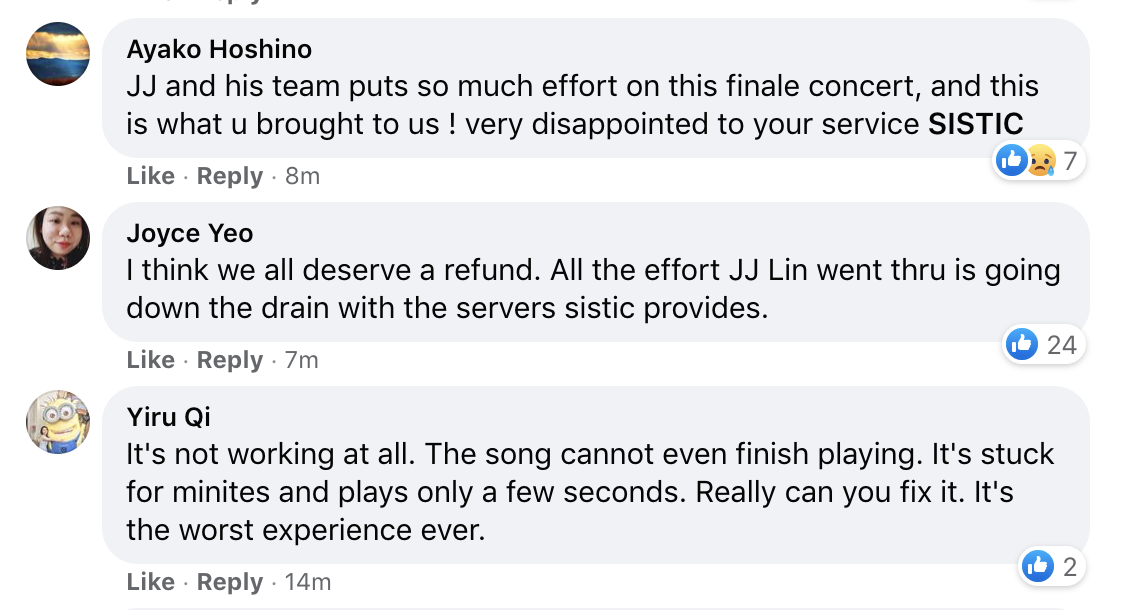The image size is (1124, 610).
Task: Click the thumbs-up reaction icon on Ayako Hoshino's comment
Action: tap(1011, 160)
